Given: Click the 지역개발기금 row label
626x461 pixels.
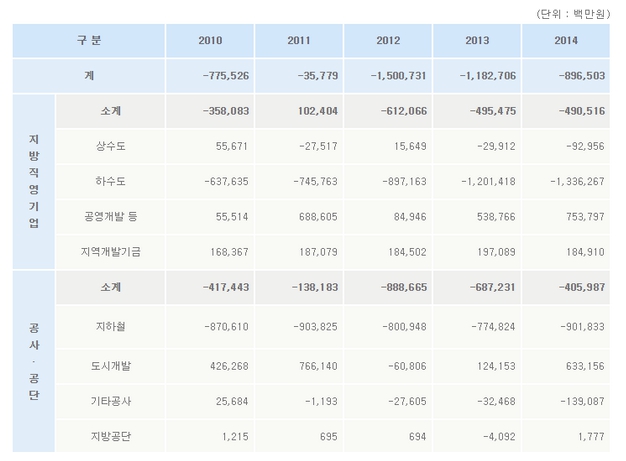Looking at the screenshot, I should [111, 252].
